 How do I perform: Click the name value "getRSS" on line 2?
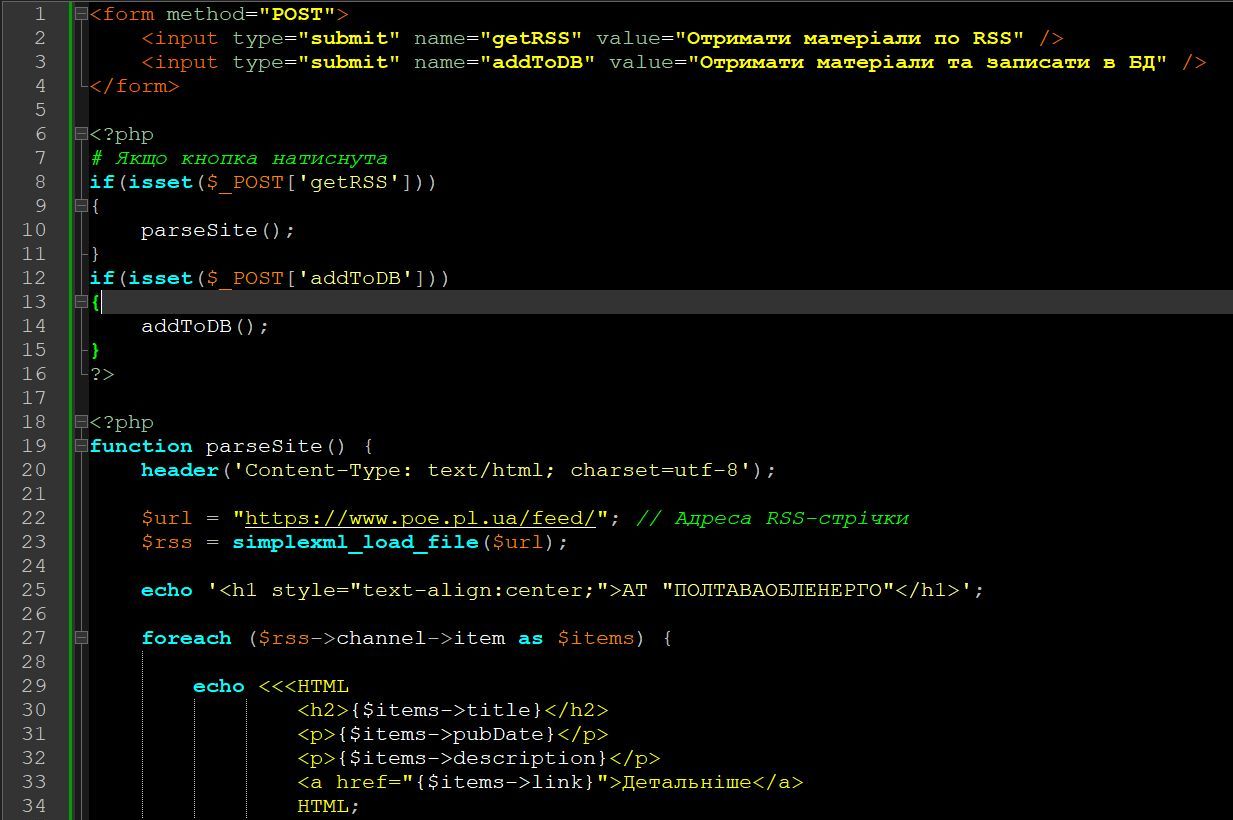531,38
